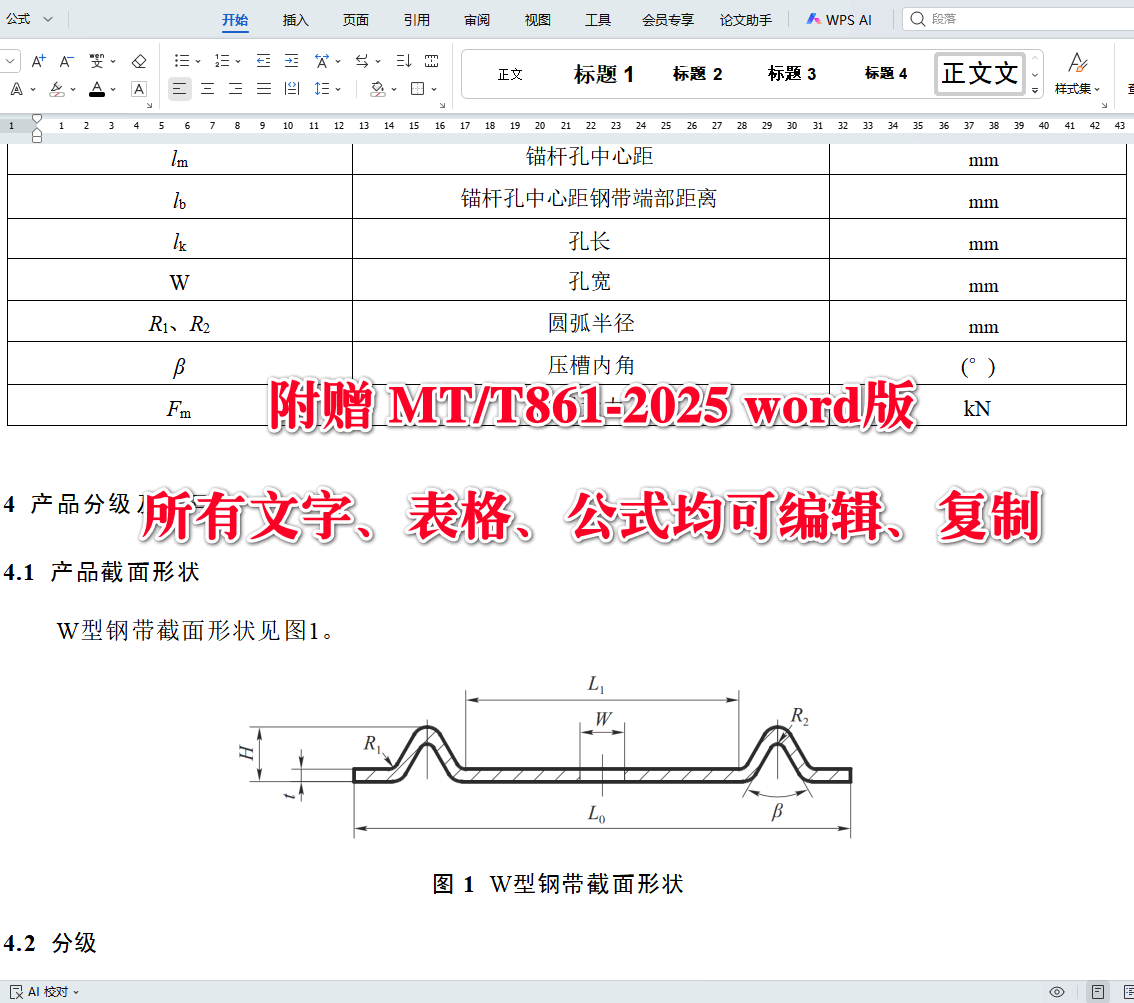
Task: Open the 论文助手 tab
Action: tap(746, 20)
